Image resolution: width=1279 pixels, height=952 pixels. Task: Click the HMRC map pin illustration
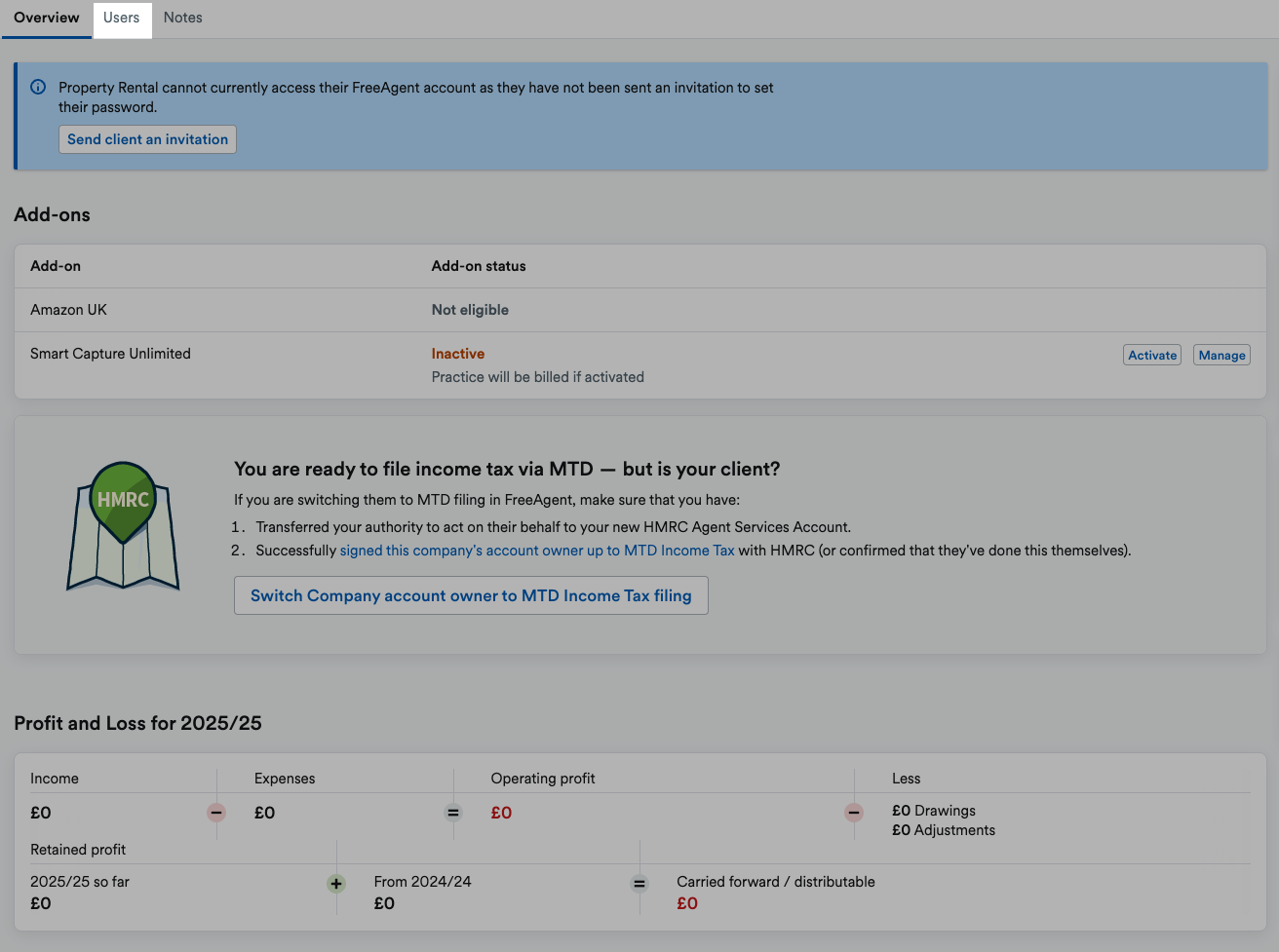pyautogui.click(x=123, y=526)
